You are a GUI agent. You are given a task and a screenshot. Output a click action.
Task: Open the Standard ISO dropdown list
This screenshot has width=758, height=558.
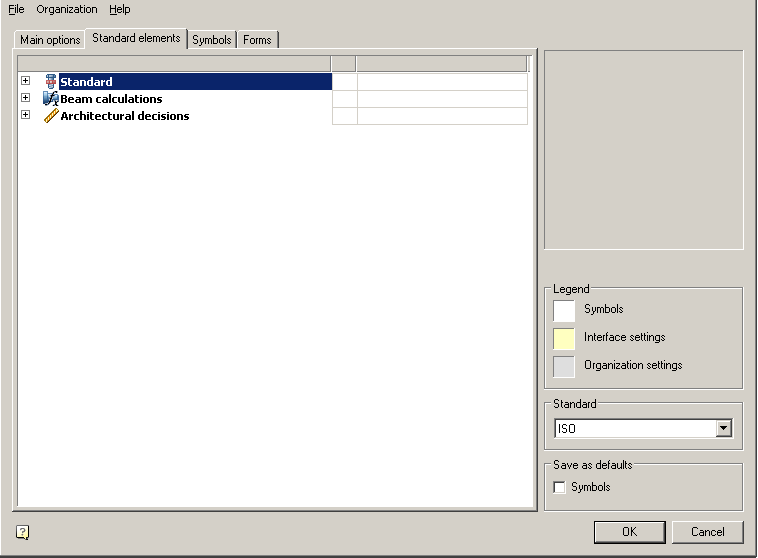[x=724, y=429]
